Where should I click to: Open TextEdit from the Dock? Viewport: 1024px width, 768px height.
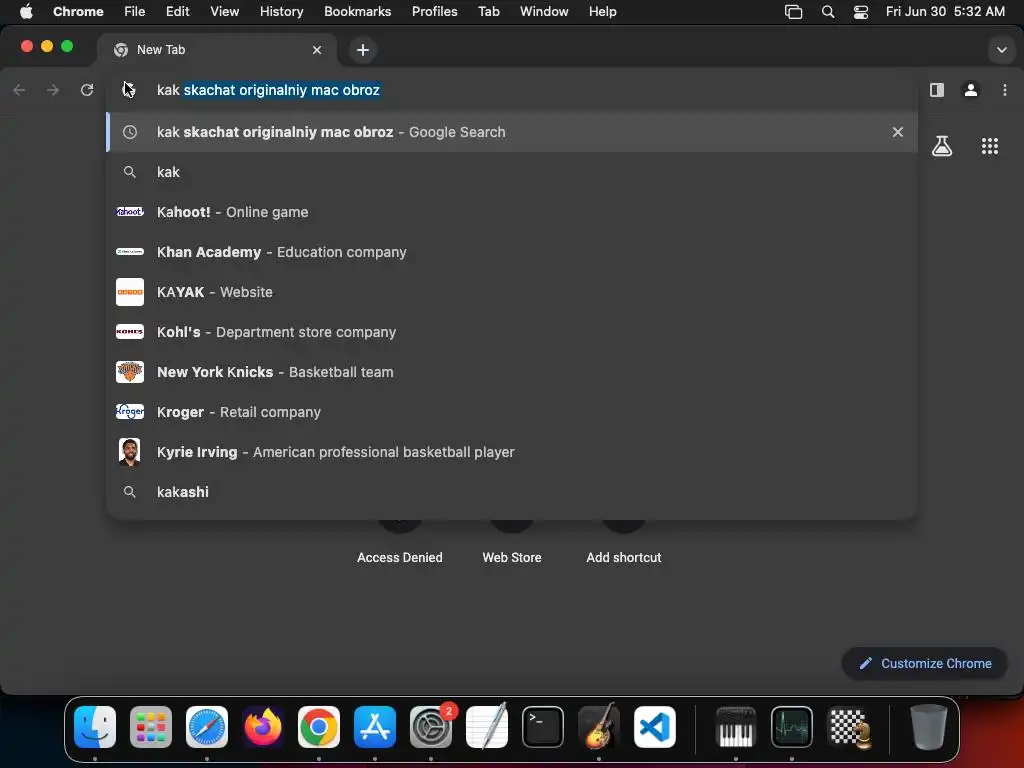tap(487, 727)
